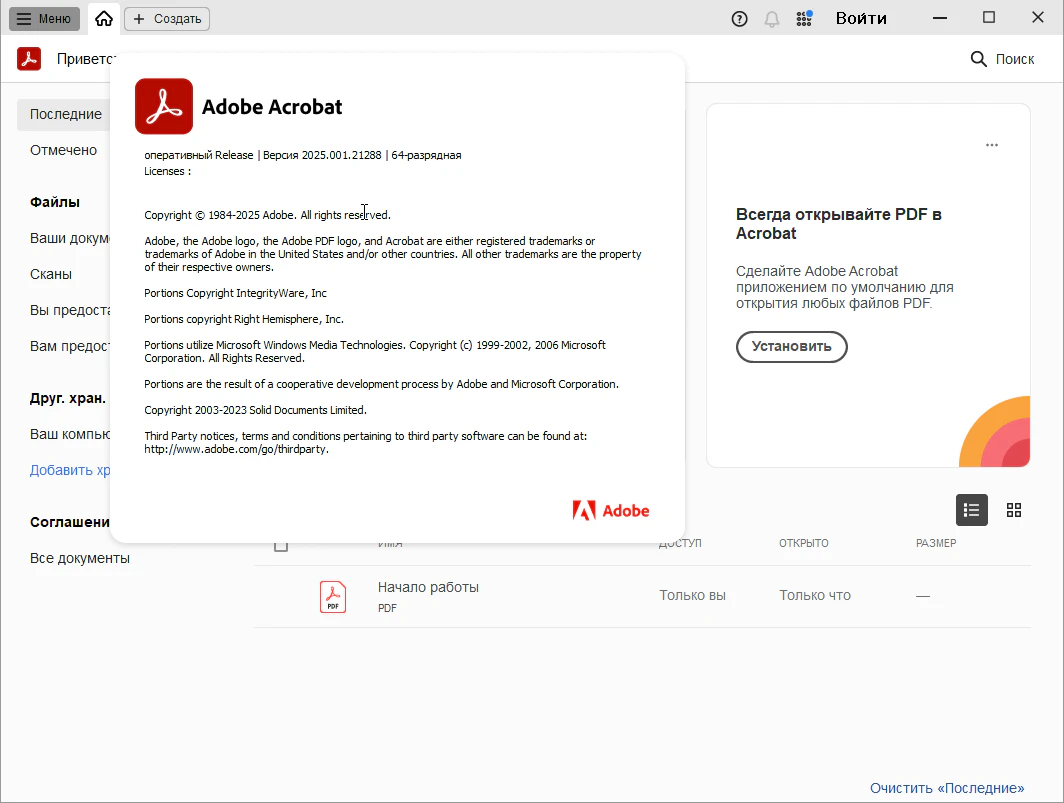
Task: Open Все документы under agreements
Action: coord(80,558)
